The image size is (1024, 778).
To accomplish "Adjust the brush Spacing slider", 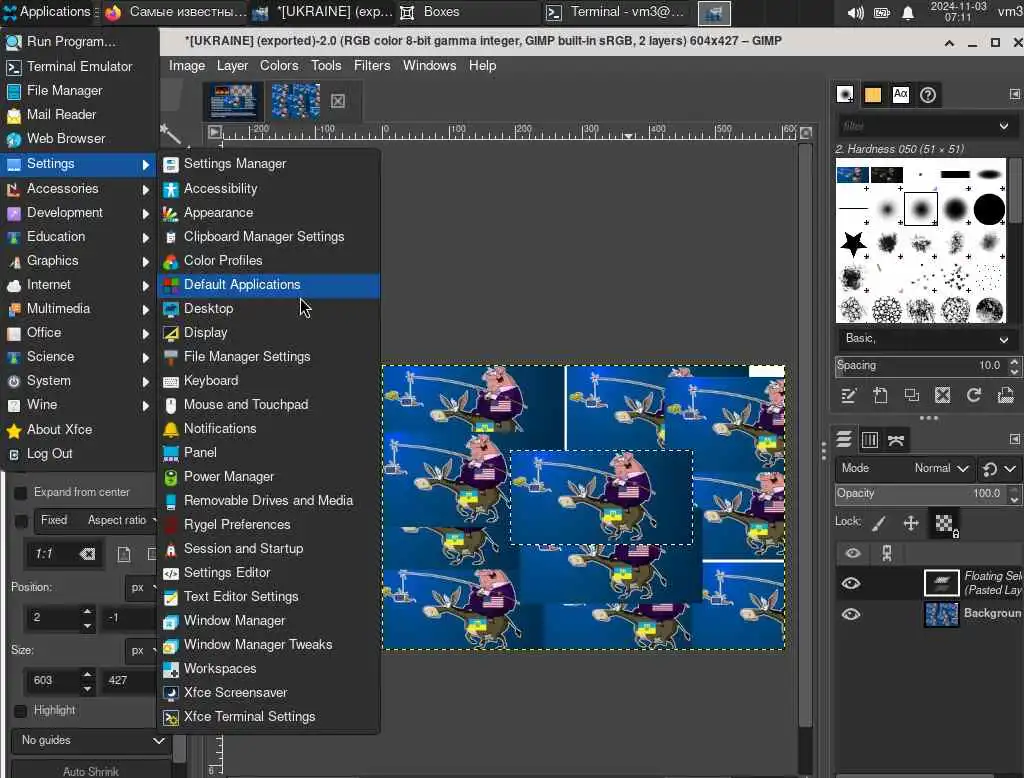I will click(x=921, y=366).
